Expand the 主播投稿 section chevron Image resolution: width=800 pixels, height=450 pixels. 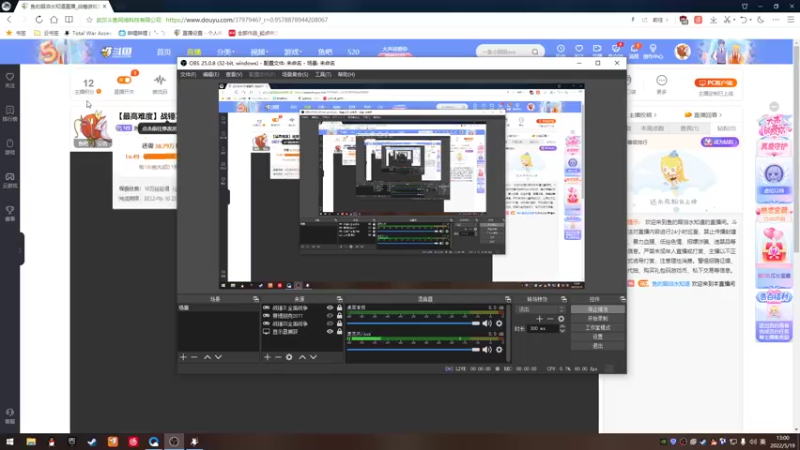point(655,115)
